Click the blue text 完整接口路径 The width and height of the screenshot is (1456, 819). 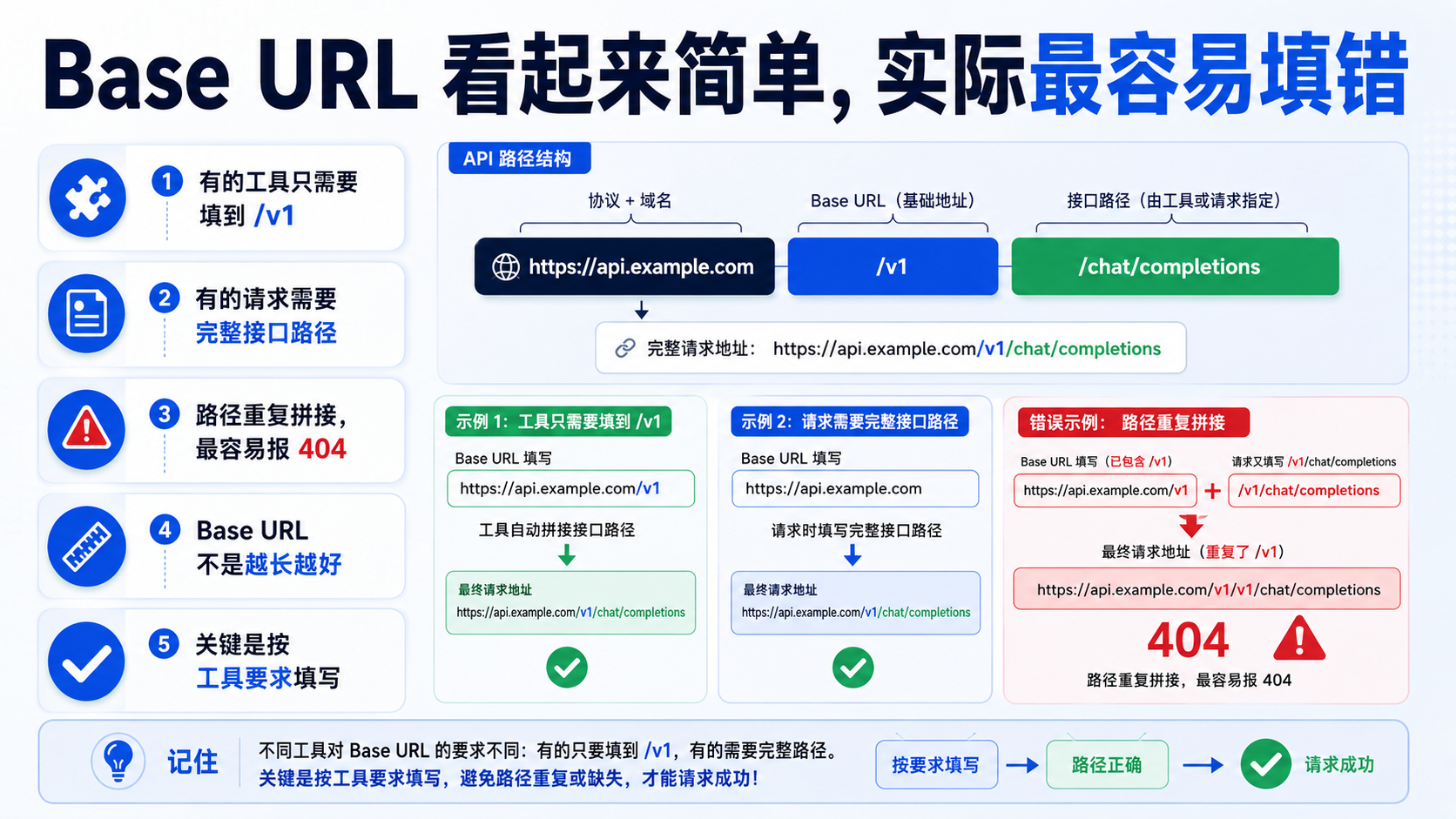tap(266, 332)
